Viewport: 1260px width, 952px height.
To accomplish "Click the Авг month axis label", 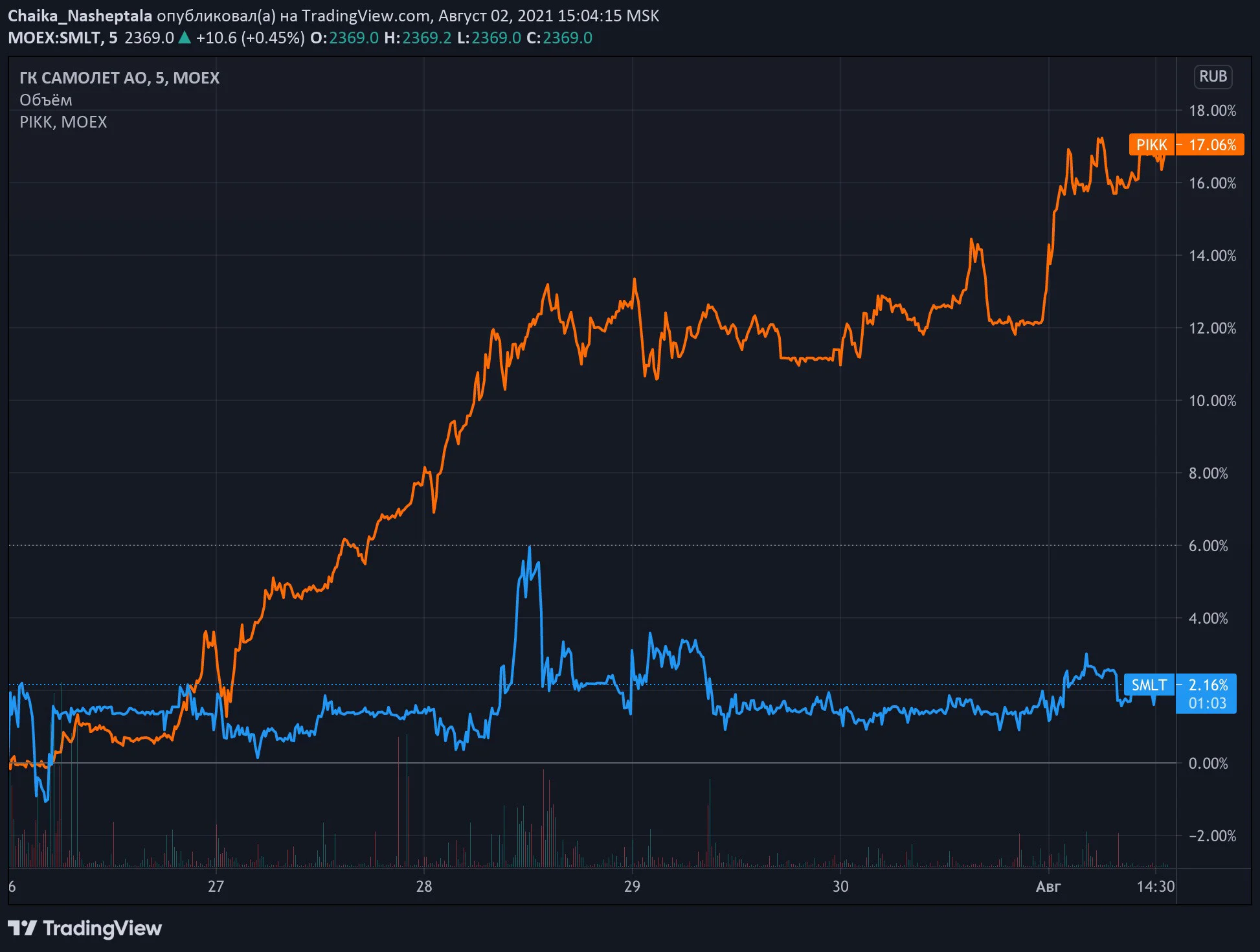I will tap(1048, 886).
